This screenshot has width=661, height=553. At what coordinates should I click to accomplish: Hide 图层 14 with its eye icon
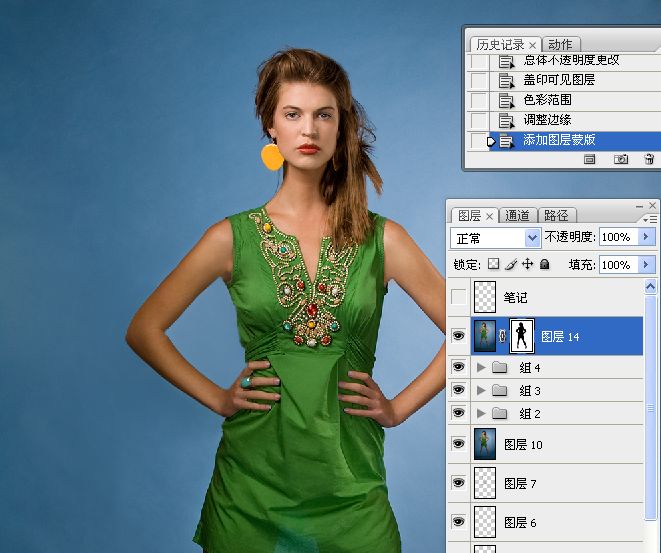[458, 336]
